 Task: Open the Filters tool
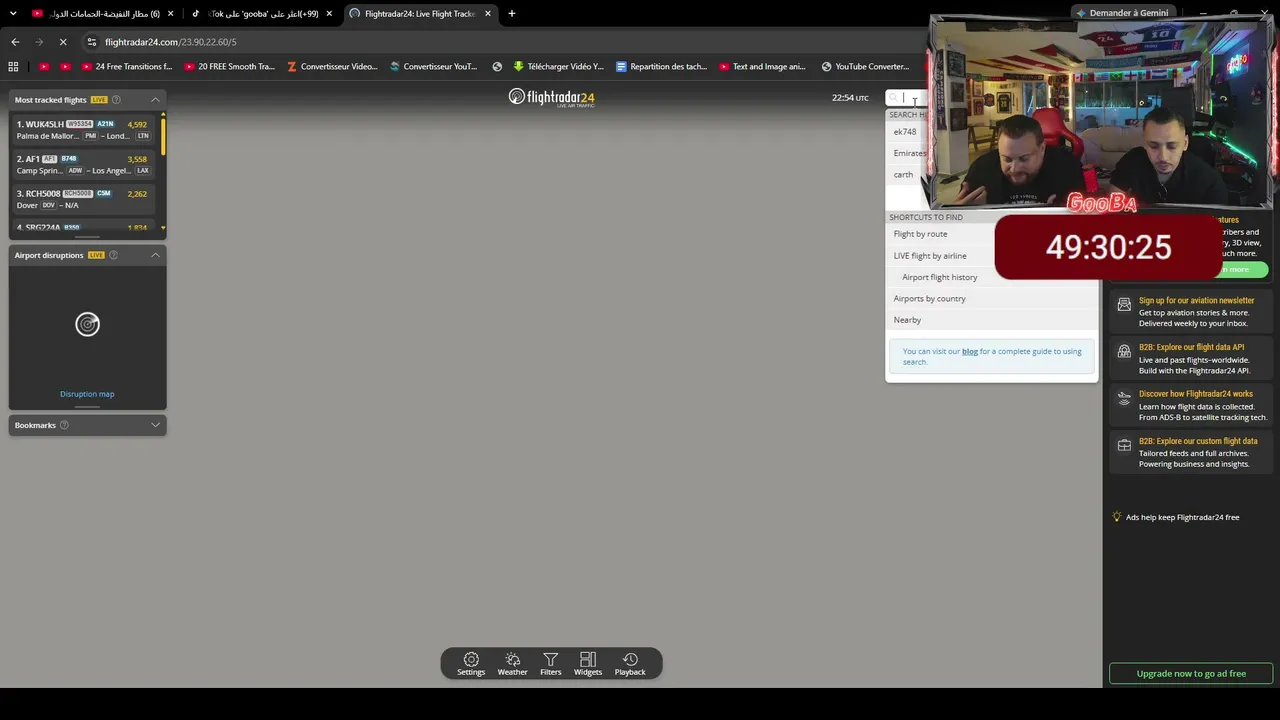tap(551, 664)
